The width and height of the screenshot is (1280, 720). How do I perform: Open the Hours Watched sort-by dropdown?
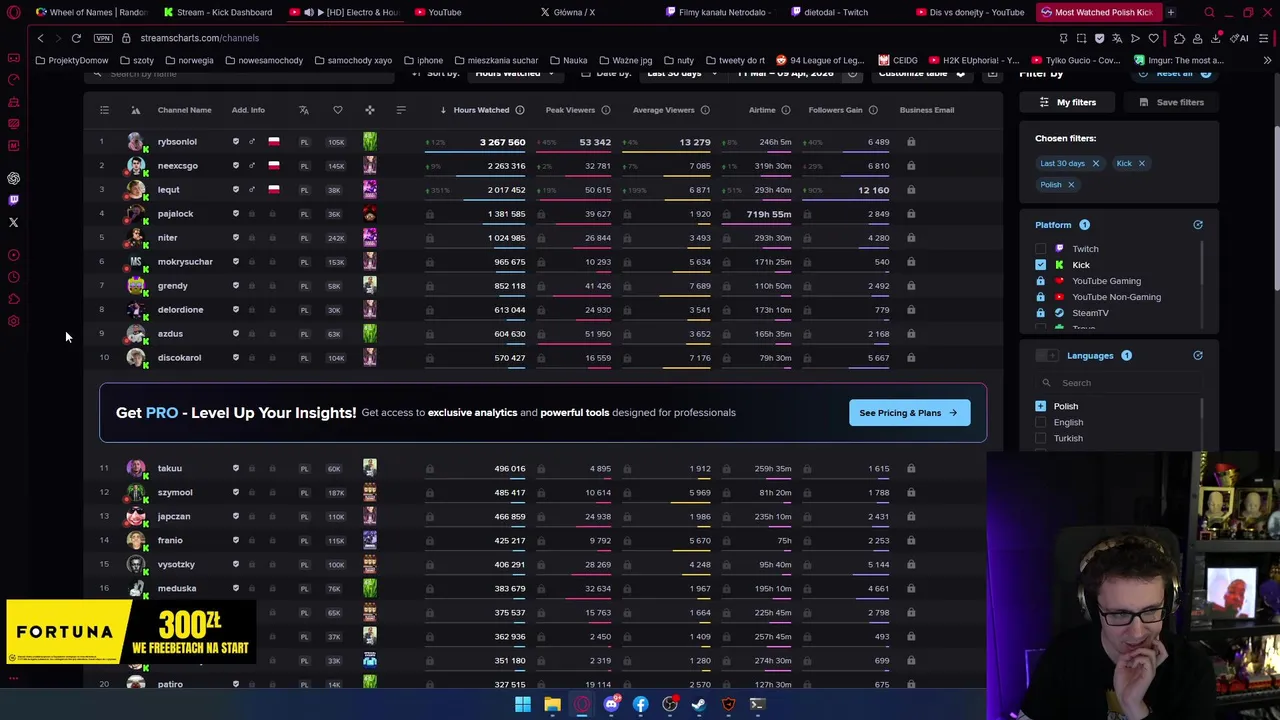click(x=514, y=75)
